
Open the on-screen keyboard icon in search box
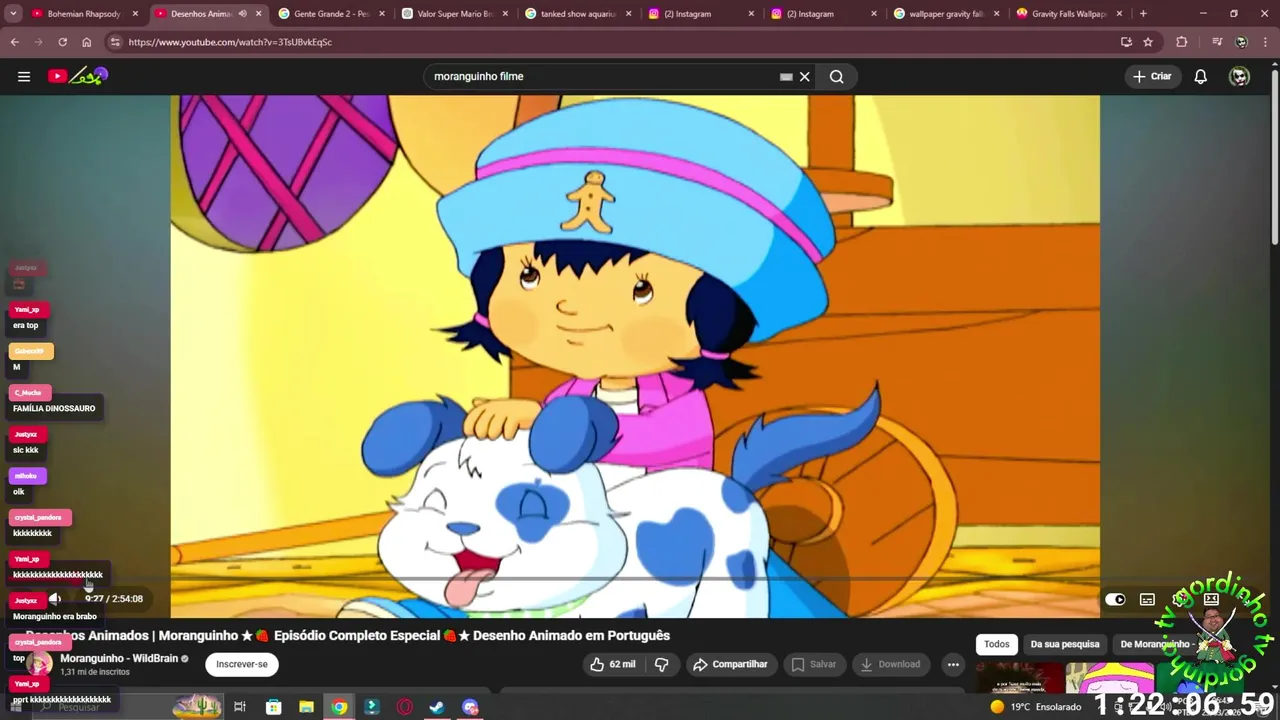tap(786, 76)
